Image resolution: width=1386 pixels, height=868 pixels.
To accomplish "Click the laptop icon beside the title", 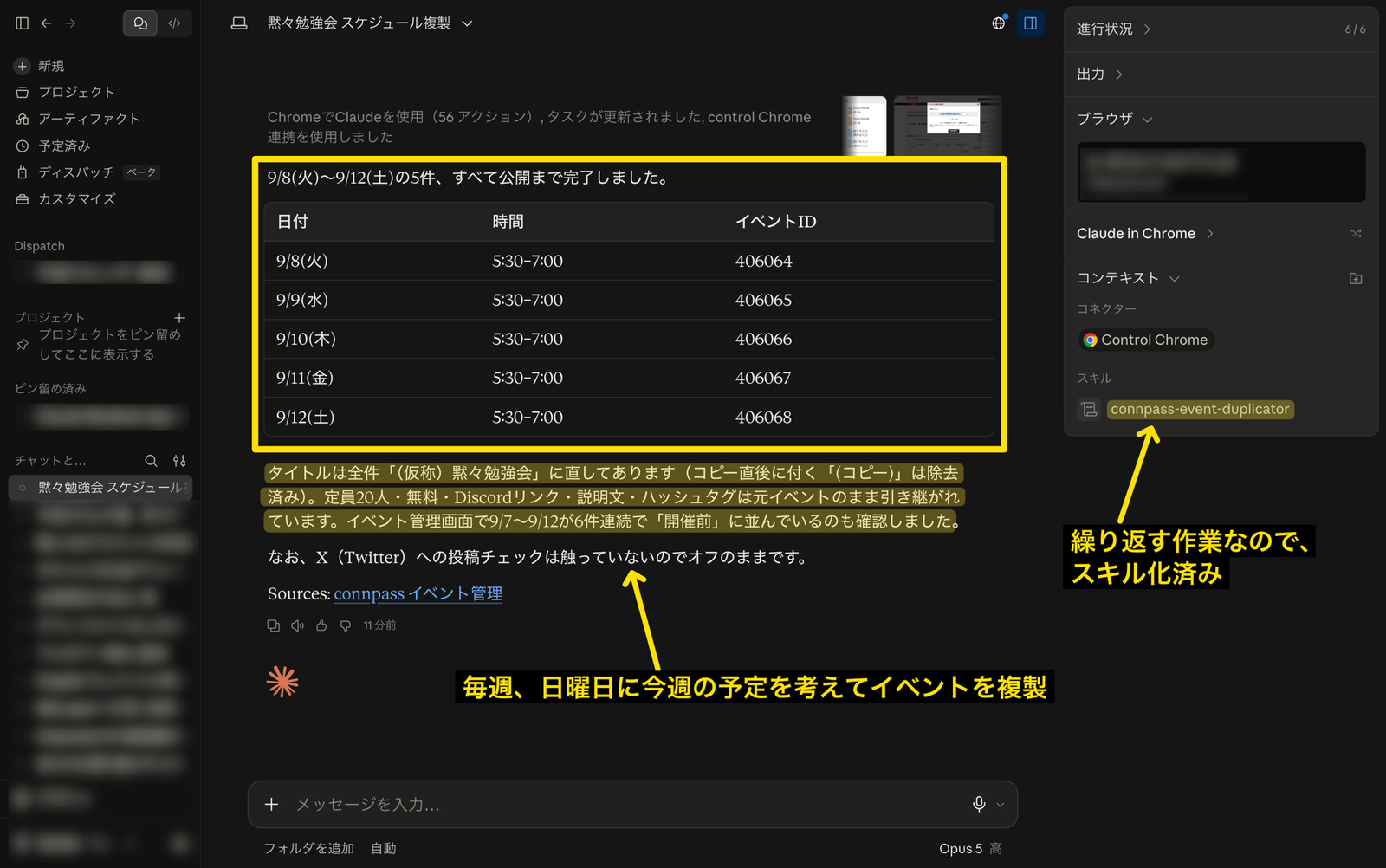I will (x=239, y=23).
